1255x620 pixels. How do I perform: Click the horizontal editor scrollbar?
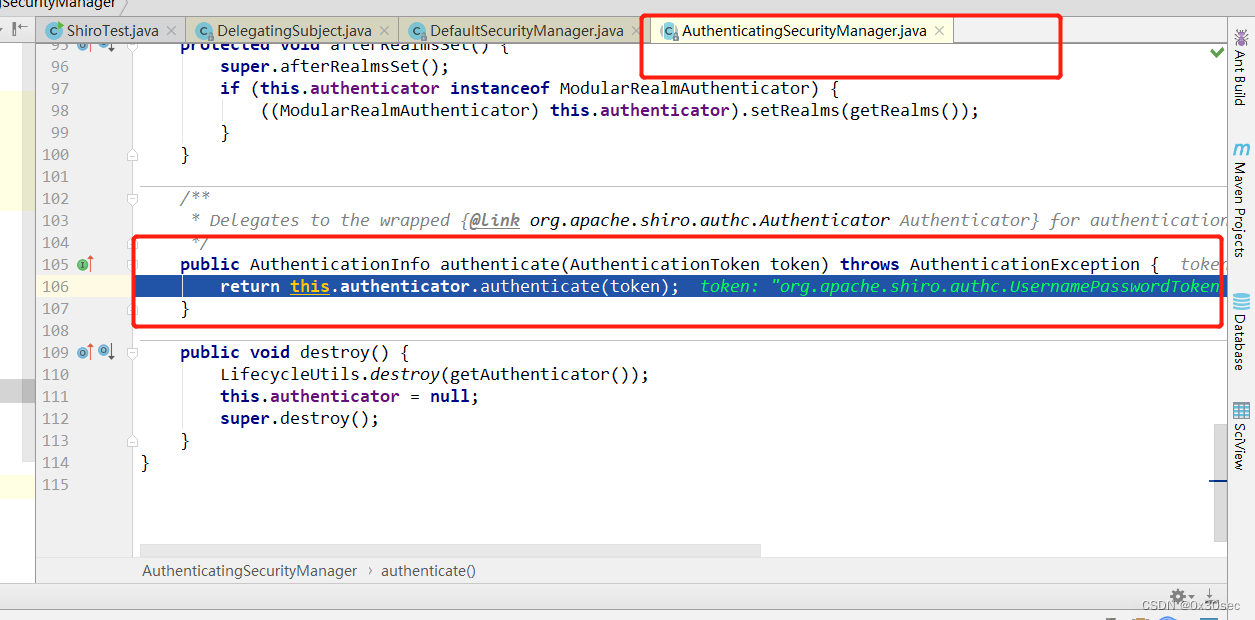pyautogui.click(x=450, y=550)
